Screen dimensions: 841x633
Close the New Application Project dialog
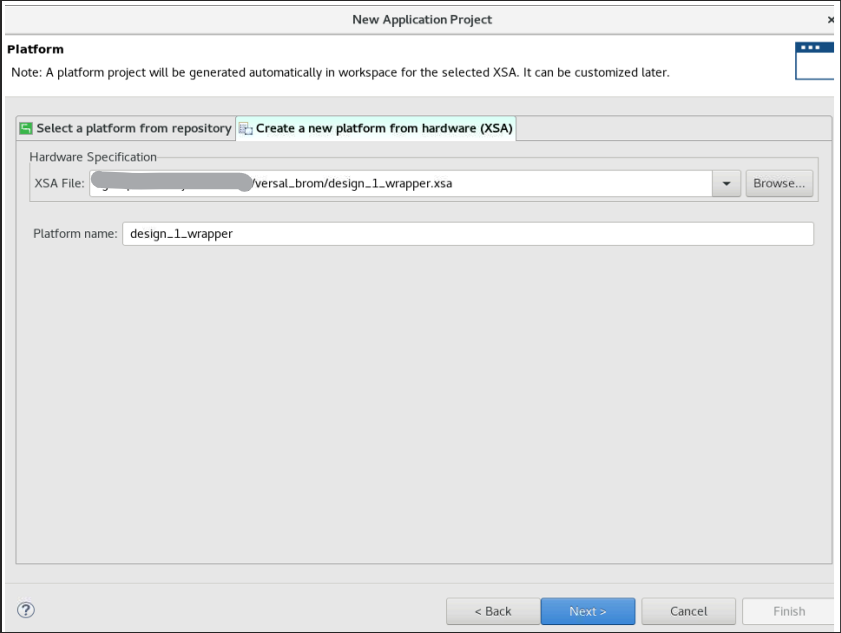[x=831, y=19]
